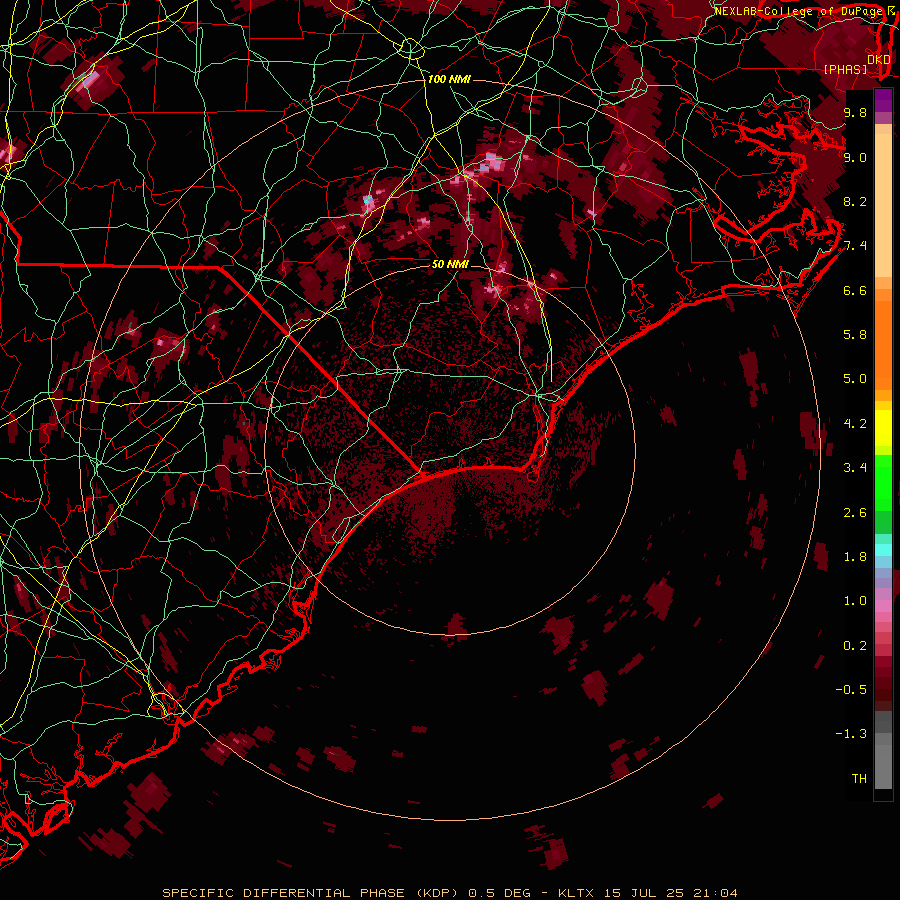This screenshot has width=900, height=900.
Task: Click the 100 NMI range ring label
Action: pos(449,79)
